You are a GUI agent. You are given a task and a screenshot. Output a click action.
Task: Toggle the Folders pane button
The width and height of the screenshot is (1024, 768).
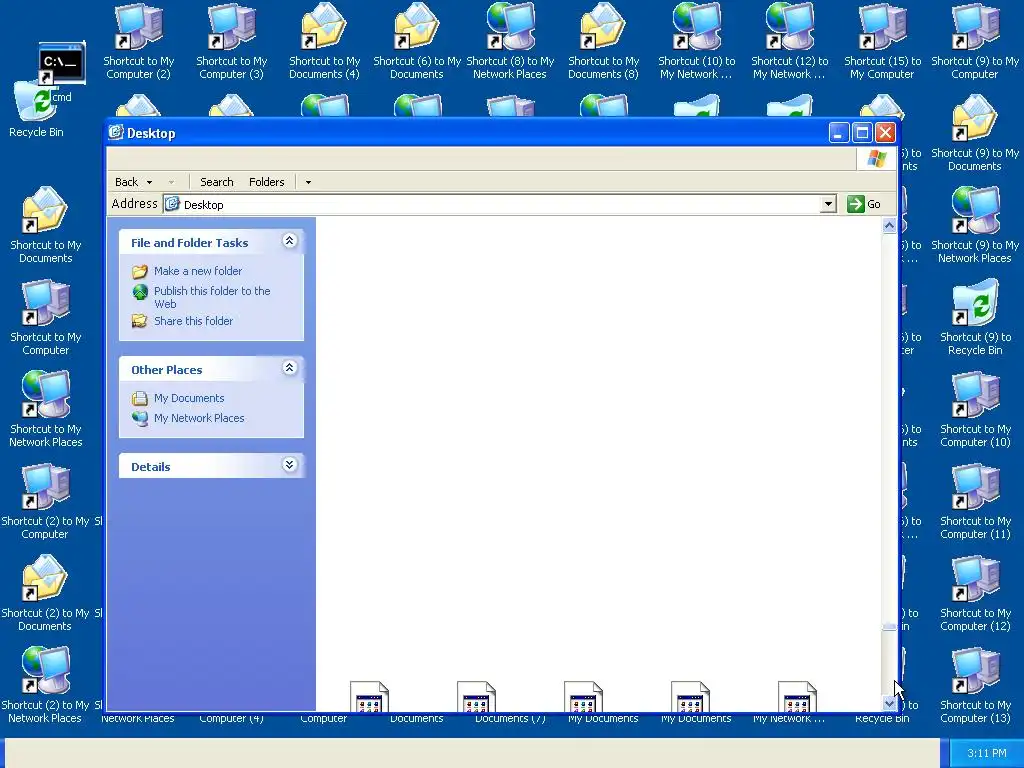266,182
